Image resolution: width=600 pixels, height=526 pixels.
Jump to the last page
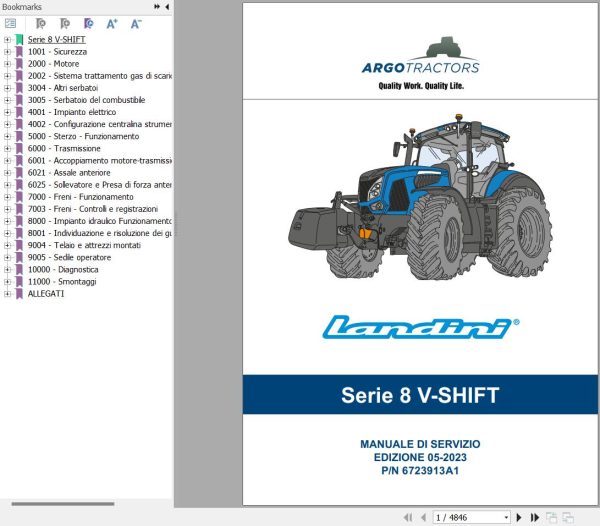click(x=535, y=518)
